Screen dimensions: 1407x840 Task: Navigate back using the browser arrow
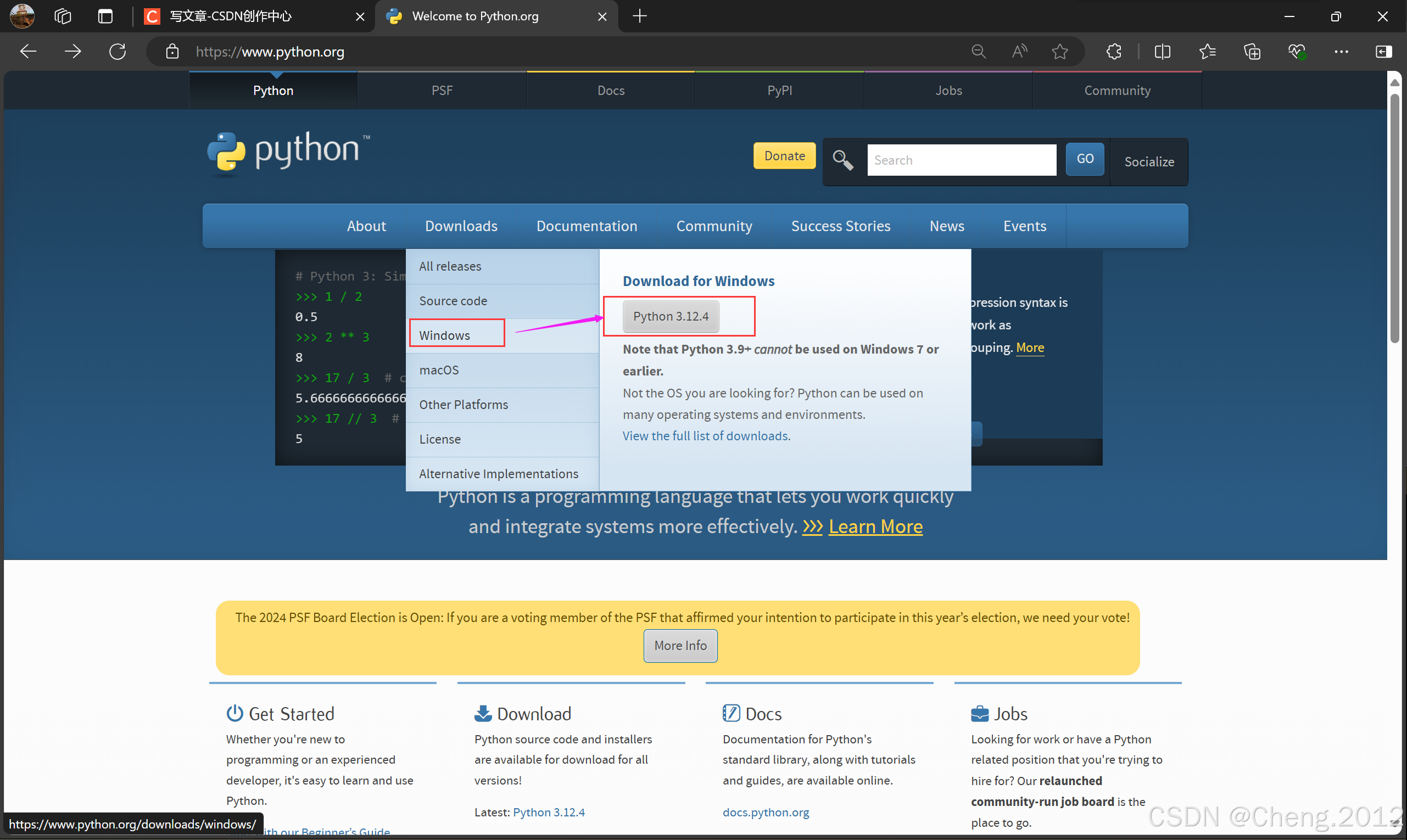pyautogui.click(x=27, y=51)
